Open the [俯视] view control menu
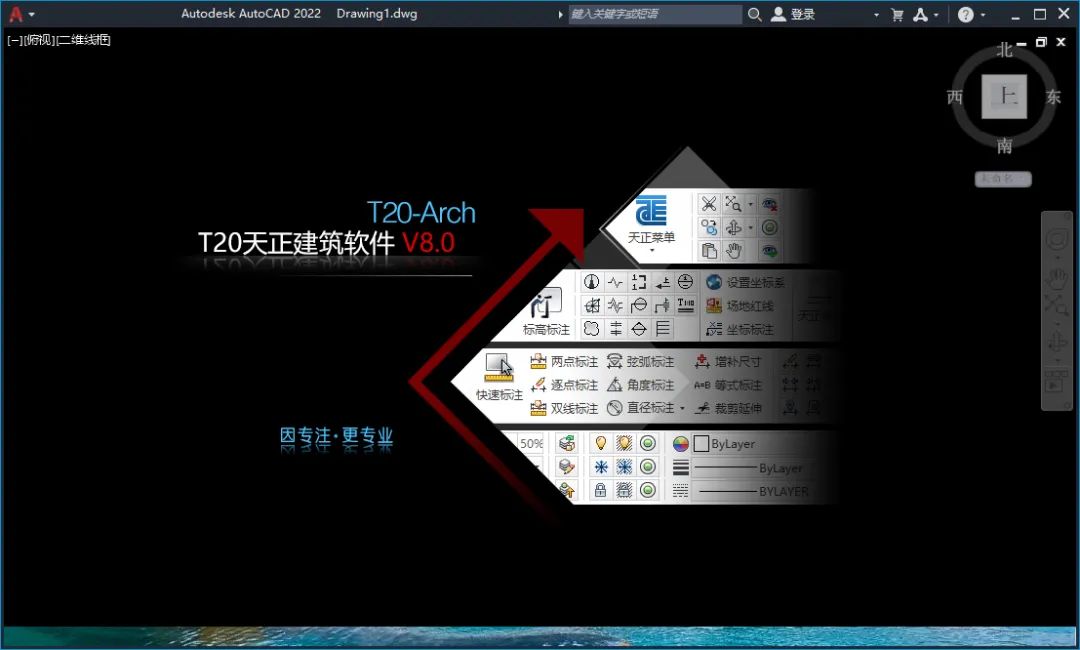This screenshot has height=650, width=1080. click(x=39, y=40)
